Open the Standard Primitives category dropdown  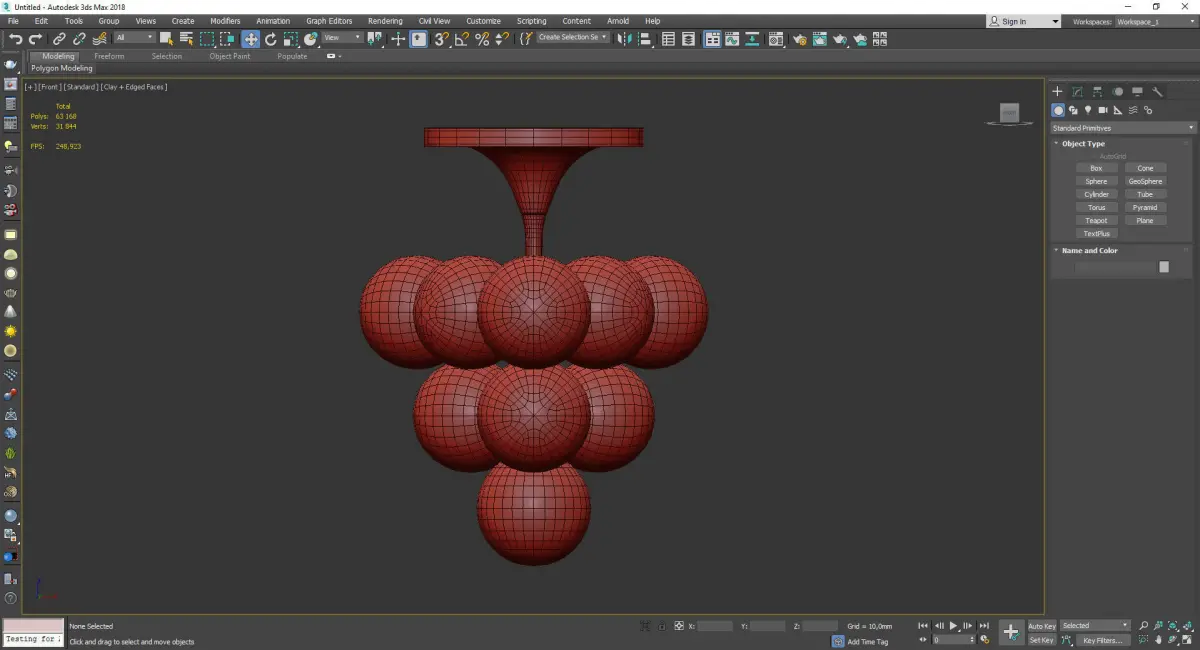click(x=1123, y=128)
